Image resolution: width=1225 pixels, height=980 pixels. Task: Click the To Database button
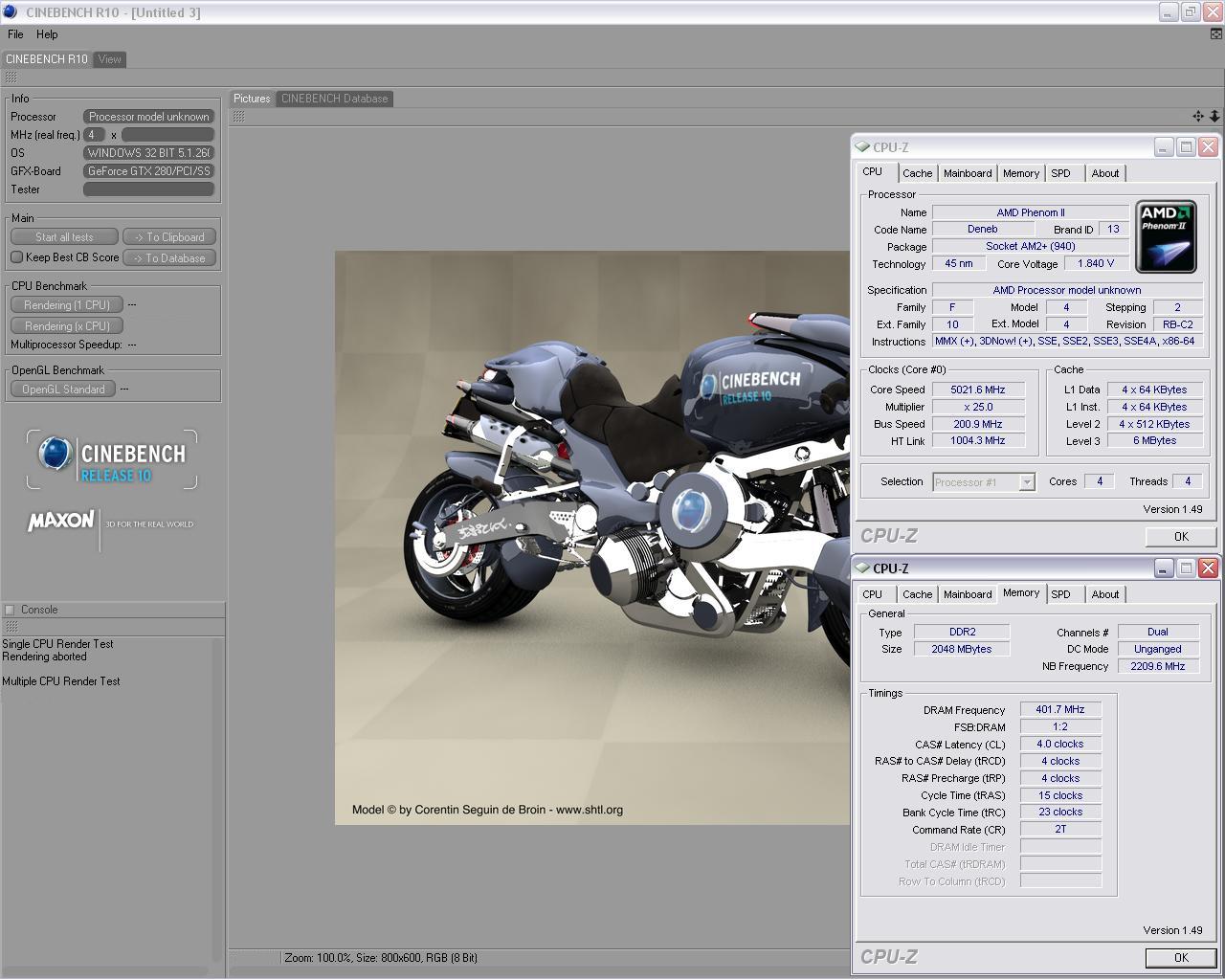[169, 258]
